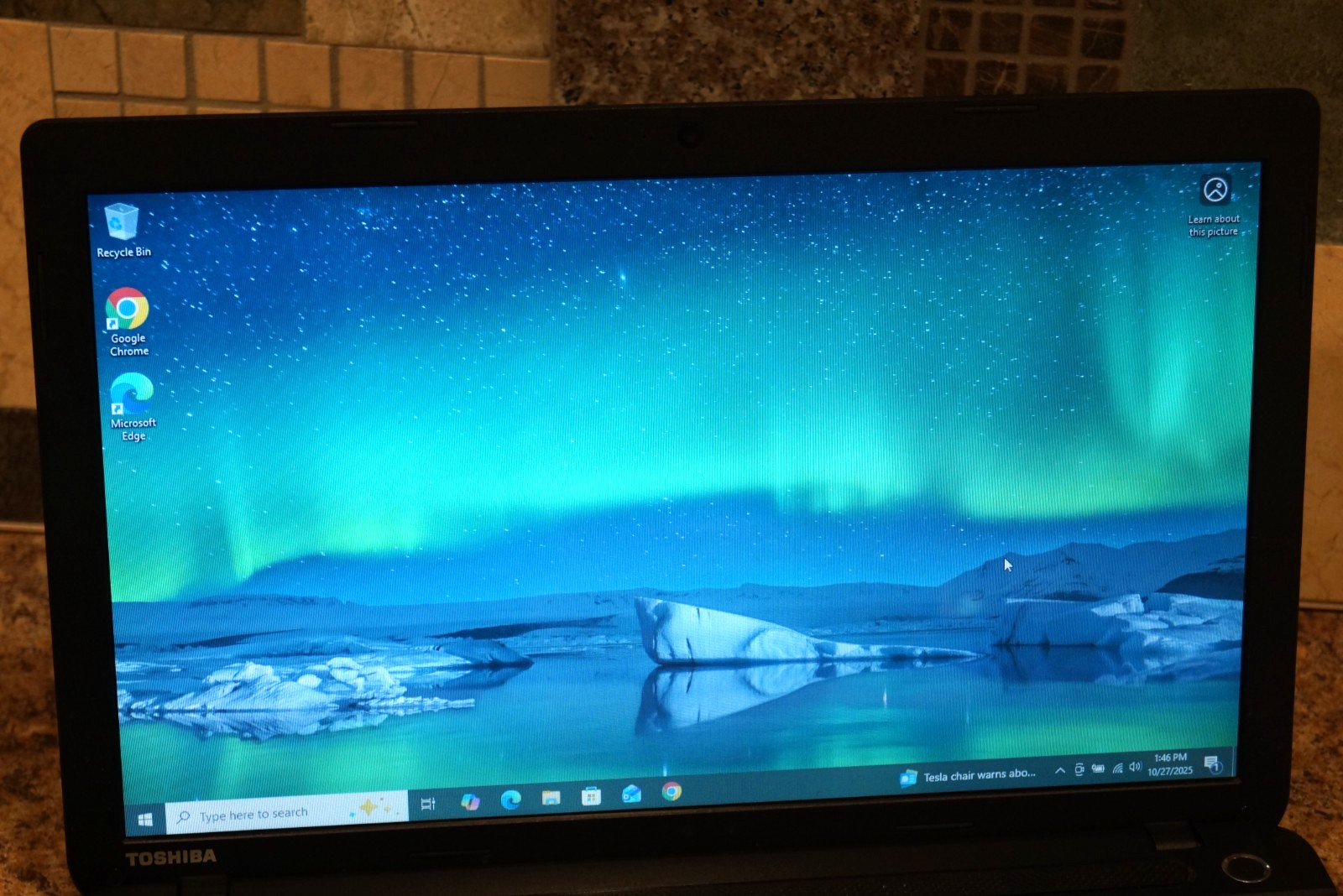Select the Microsoft Edge desktop shortcut

click(x=132, y=407)
